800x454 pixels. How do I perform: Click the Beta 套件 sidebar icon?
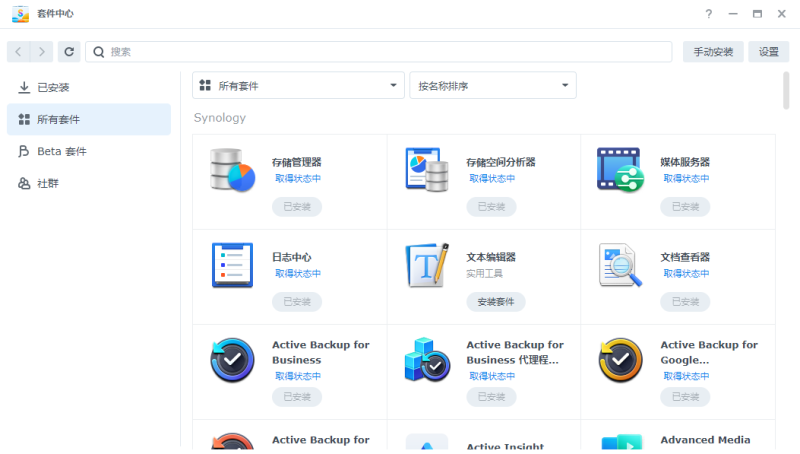[24, 151]
